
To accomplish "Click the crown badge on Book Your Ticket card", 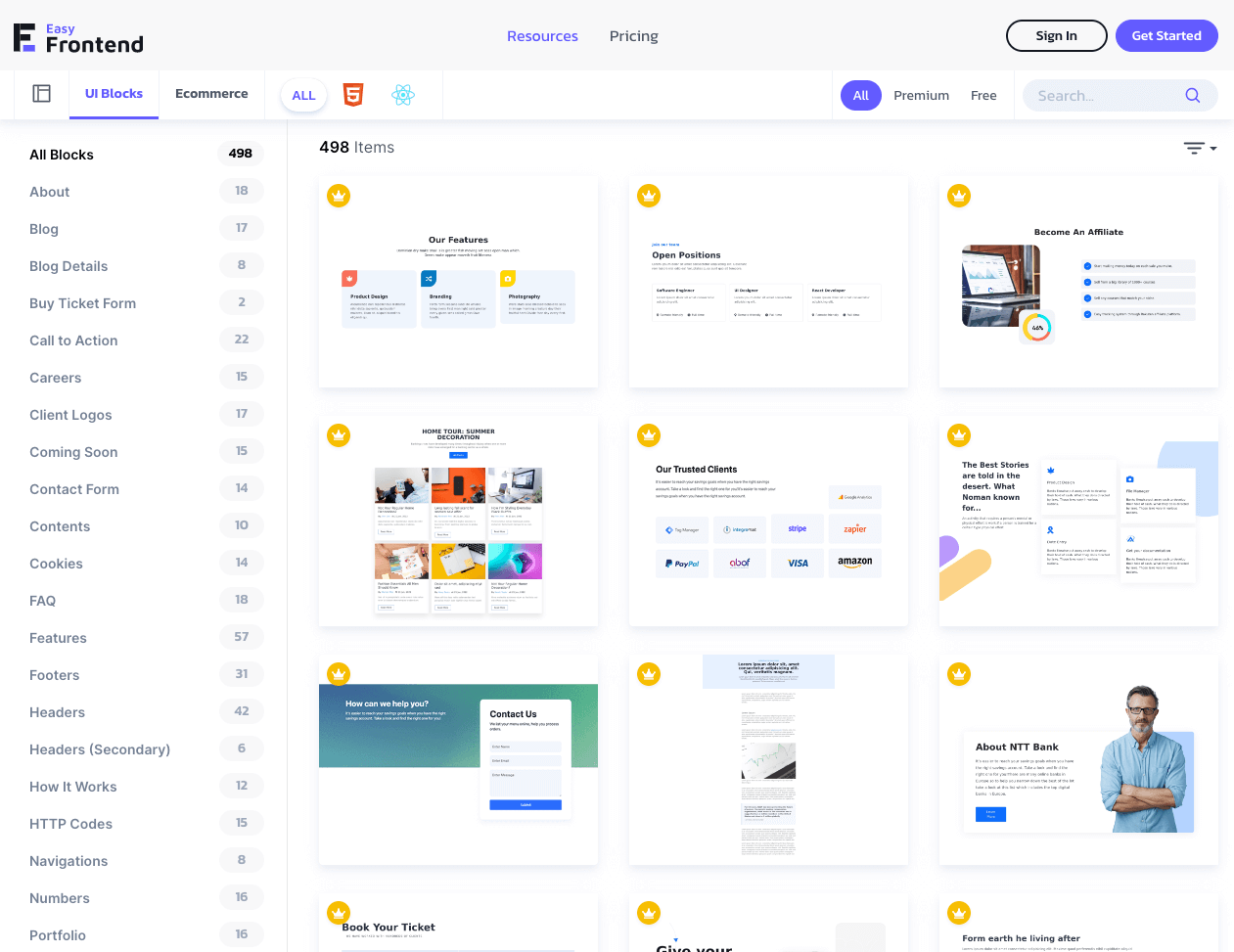I will (339, 913).
